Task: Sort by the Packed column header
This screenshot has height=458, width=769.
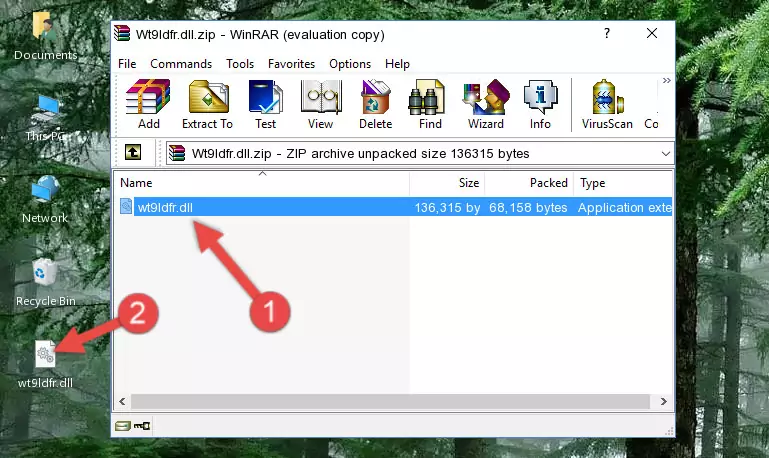Action: pos(529,183)
